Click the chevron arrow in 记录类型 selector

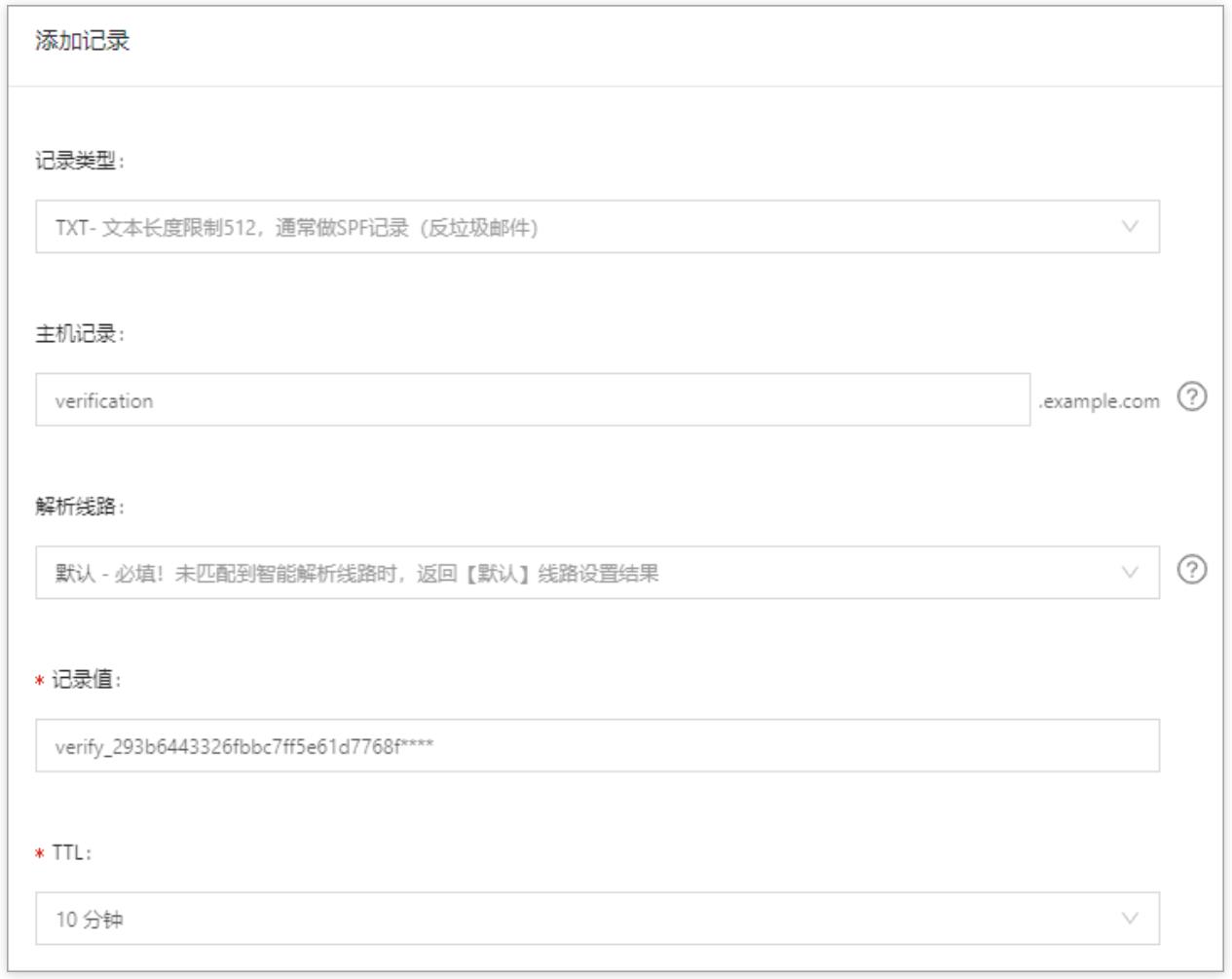click(1129, 227)
